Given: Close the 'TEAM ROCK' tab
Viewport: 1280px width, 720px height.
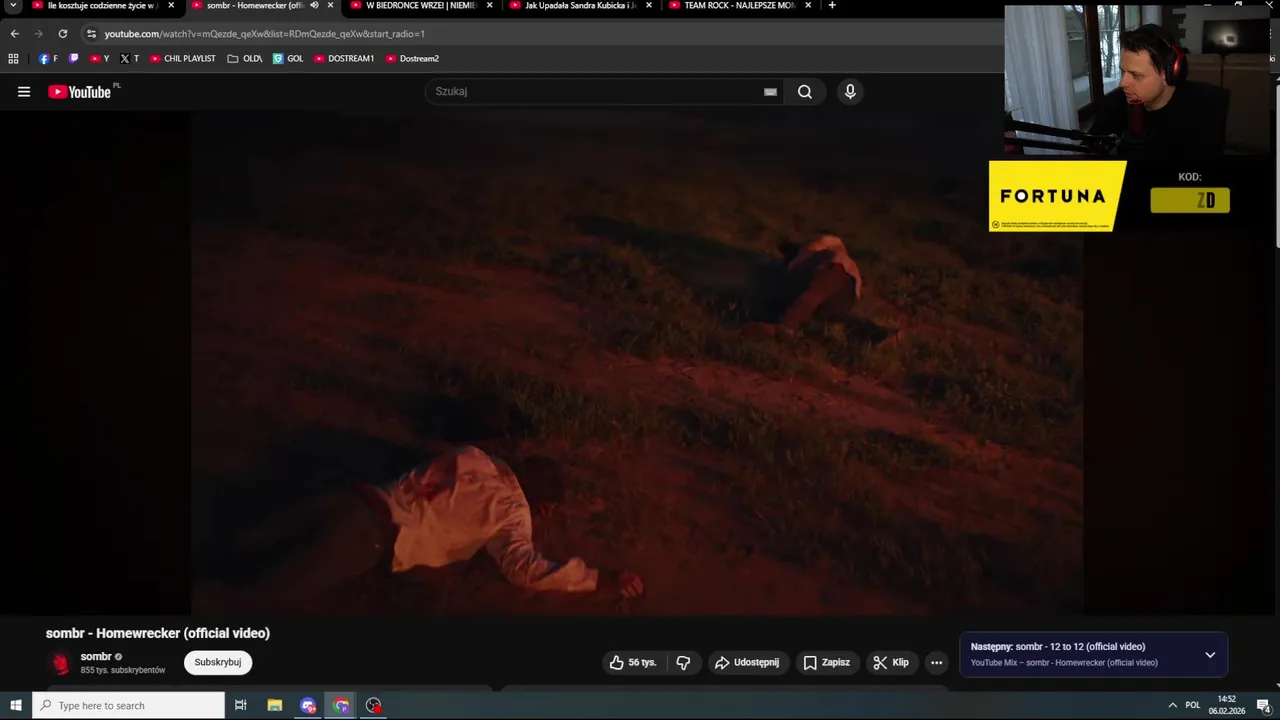Looking at the screenshot, I should click(x=808, y=5).
